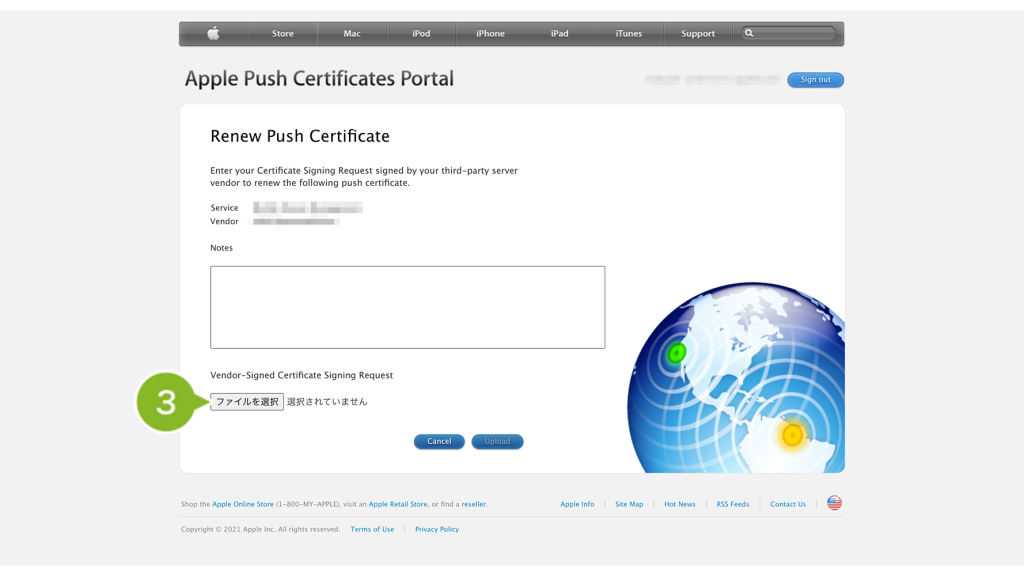1024x576 pixels.
Task: Click into the Notes text area
Action: click(x=407, y=307)
